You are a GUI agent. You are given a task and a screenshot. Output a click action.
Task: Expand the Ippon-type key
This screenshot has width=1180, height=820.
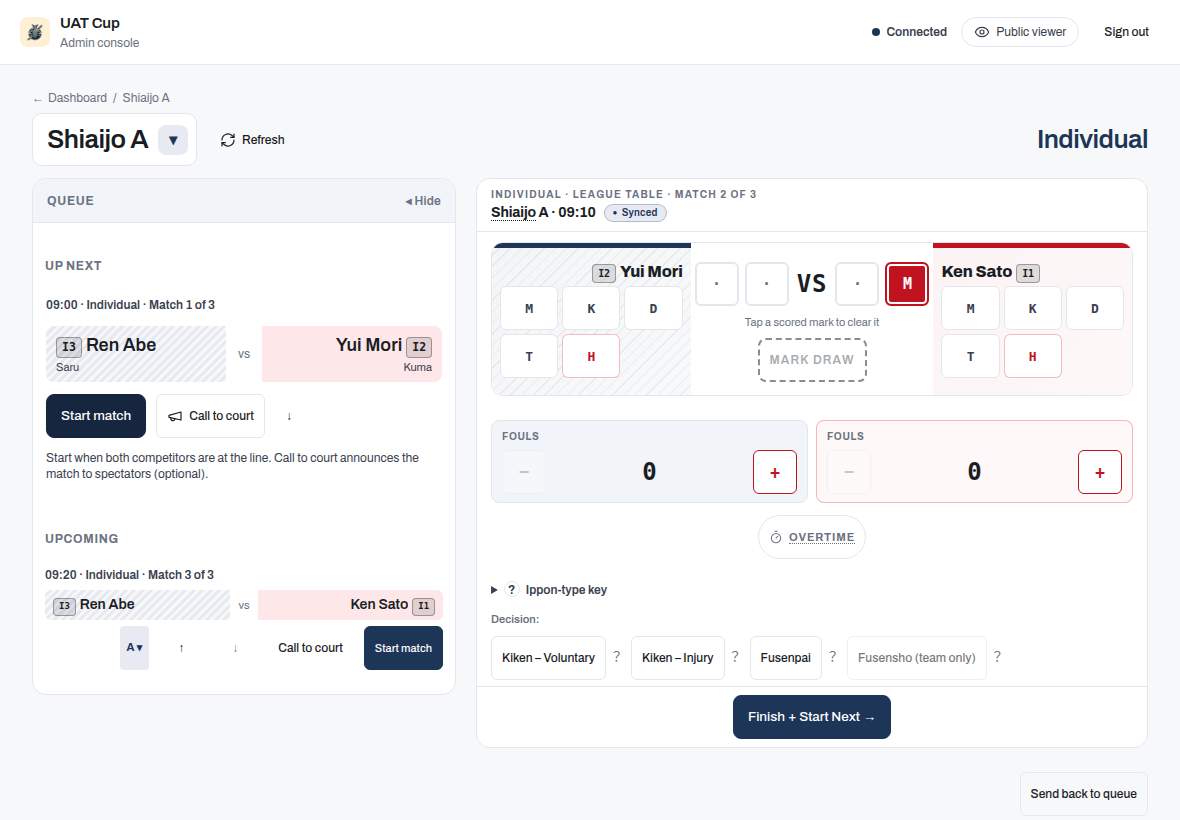click(549, 590)
